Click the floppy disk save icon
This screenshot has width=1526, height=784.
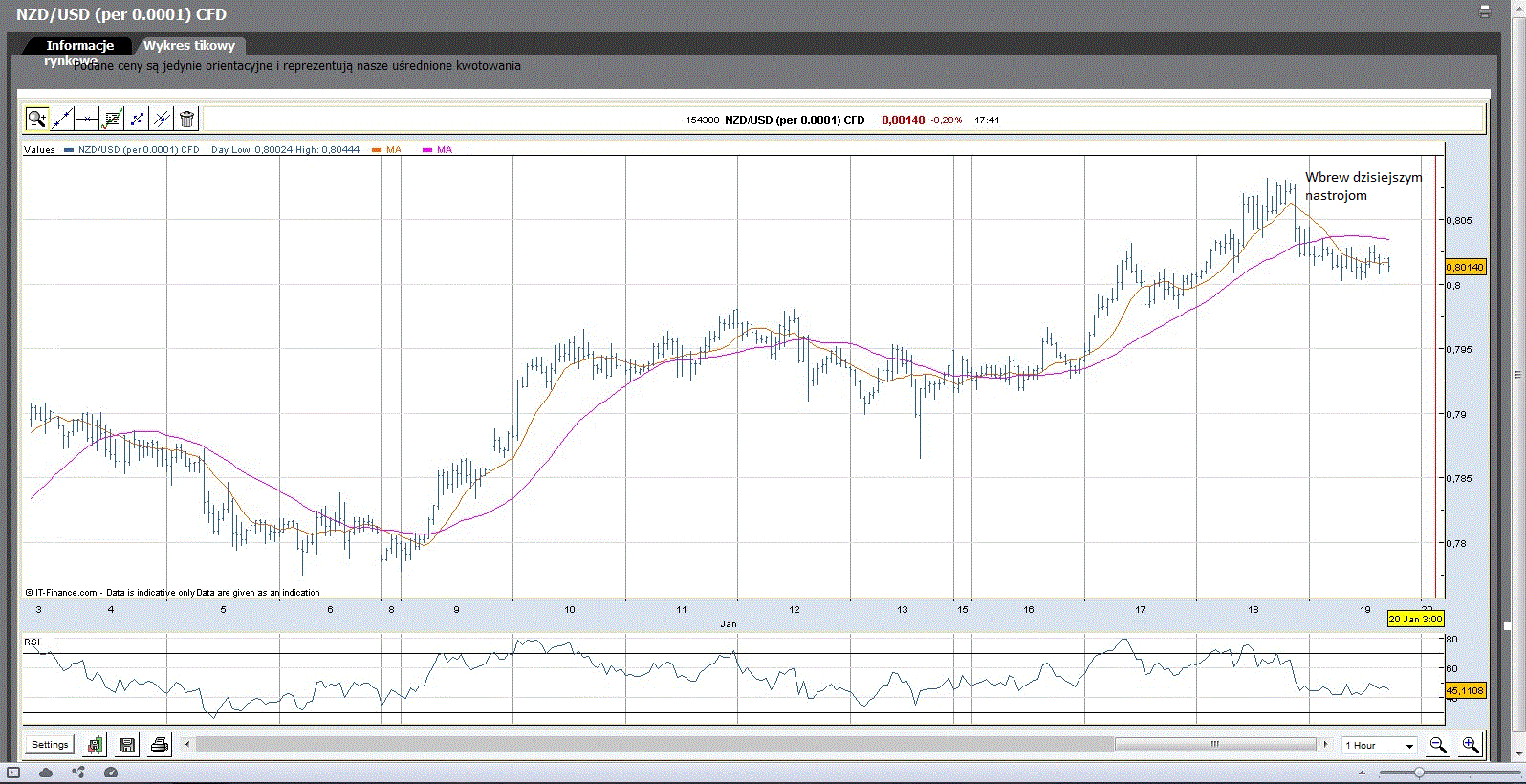(x=128, y=745)
